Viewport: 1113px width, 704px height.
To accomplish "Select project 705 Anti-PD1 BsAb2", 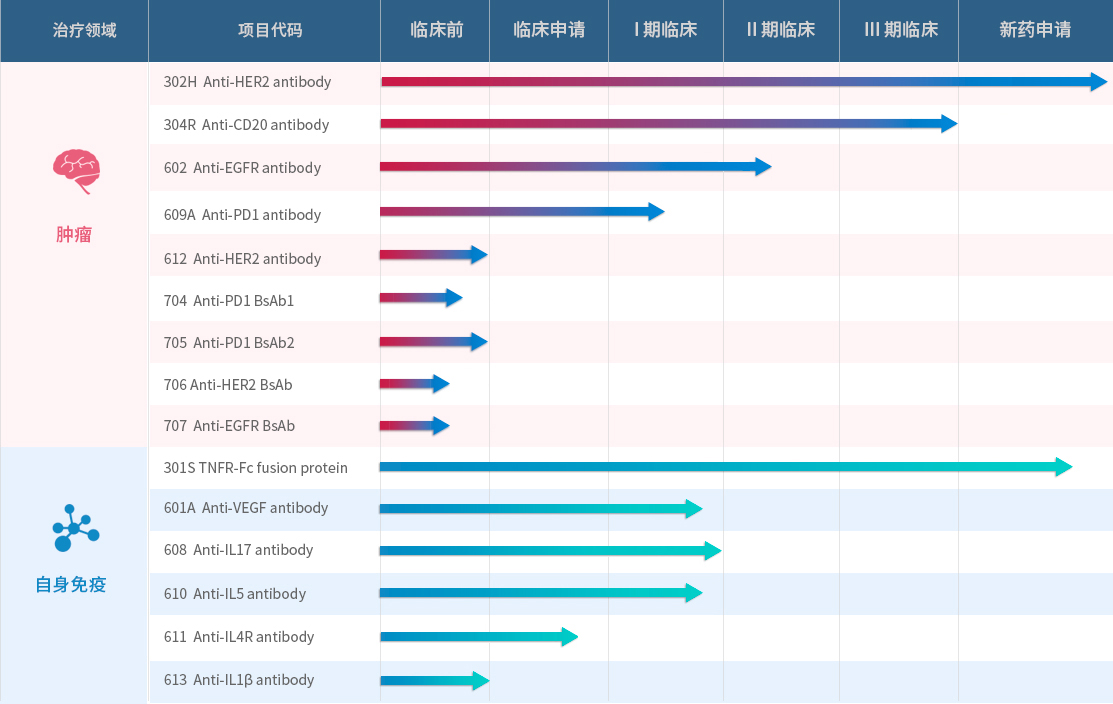I will tap(229, 343).
